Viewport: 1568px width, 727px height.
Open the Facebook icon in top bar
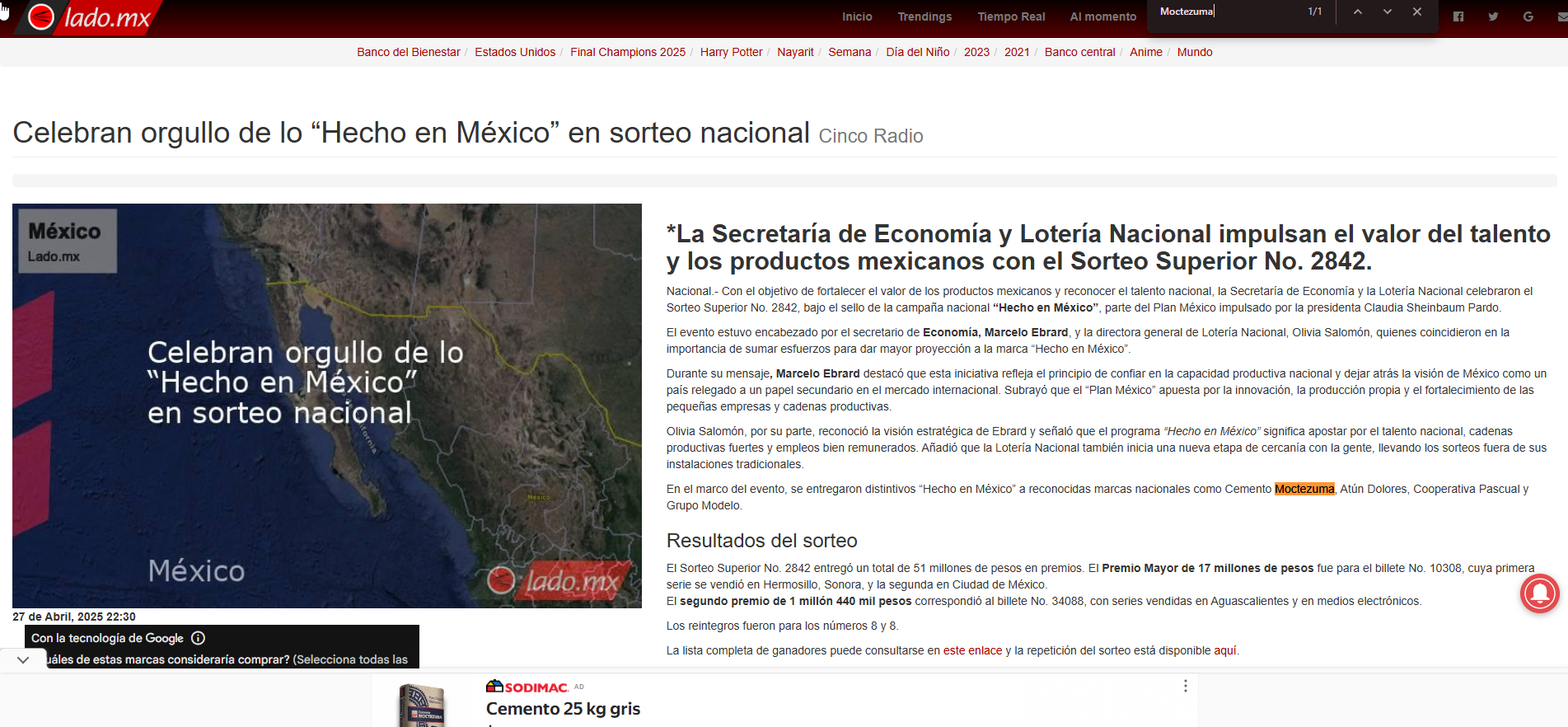[x=1458, y=16]
